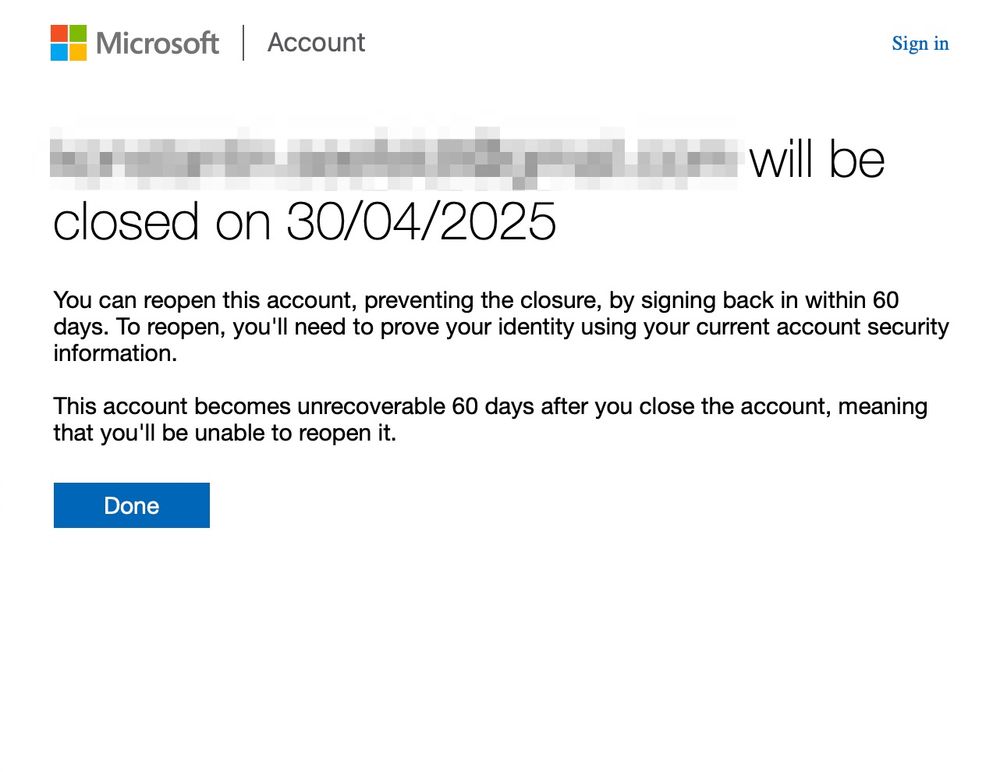Click the blue Done button label text

pyautogui.click(x=130, y=505)
